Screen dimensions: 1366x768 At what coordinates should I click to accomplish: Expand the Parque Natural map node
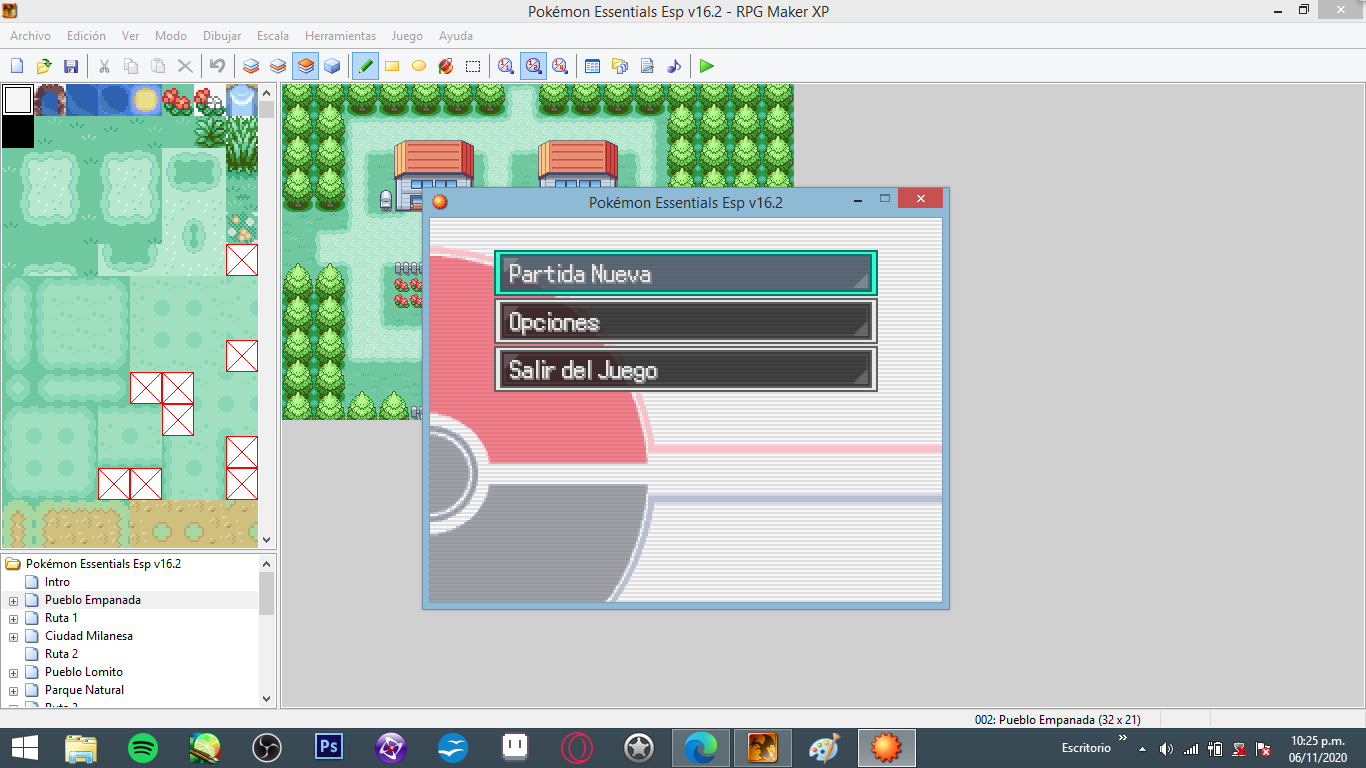point(14,691)
